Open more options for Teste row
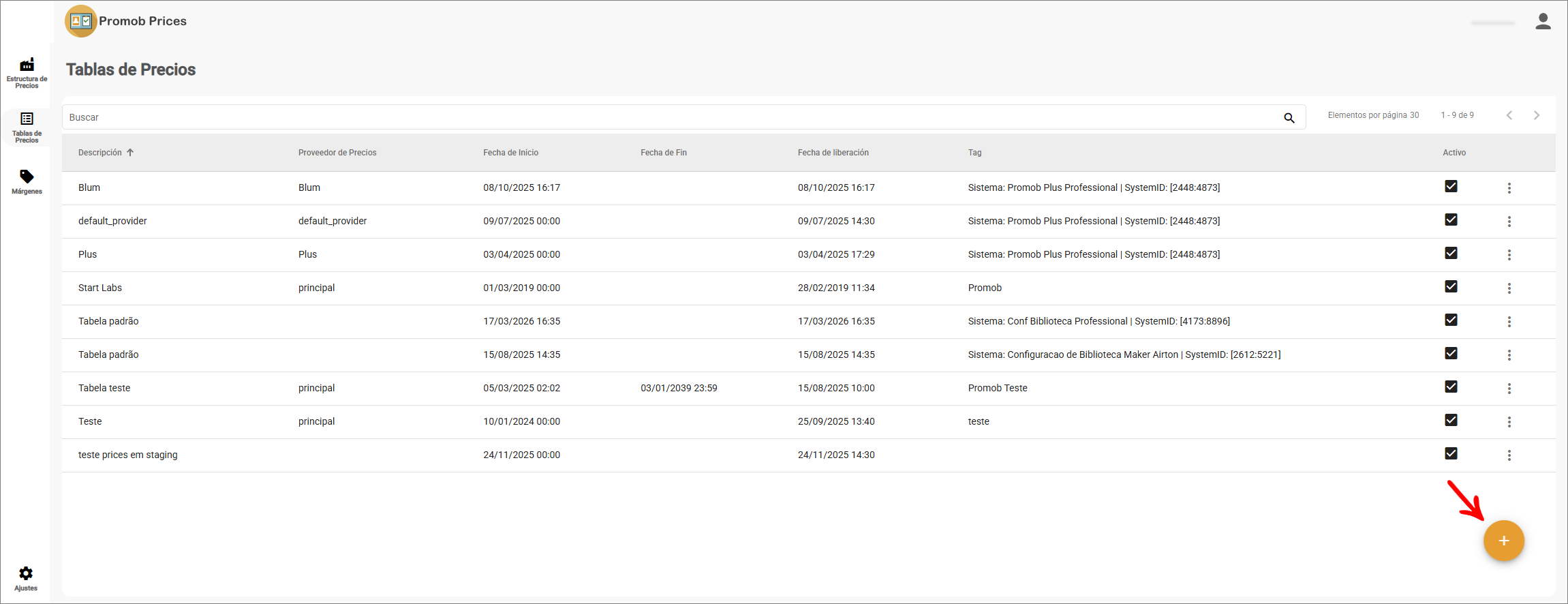This screenshot has width=1568, height=604. point(1509,422)
